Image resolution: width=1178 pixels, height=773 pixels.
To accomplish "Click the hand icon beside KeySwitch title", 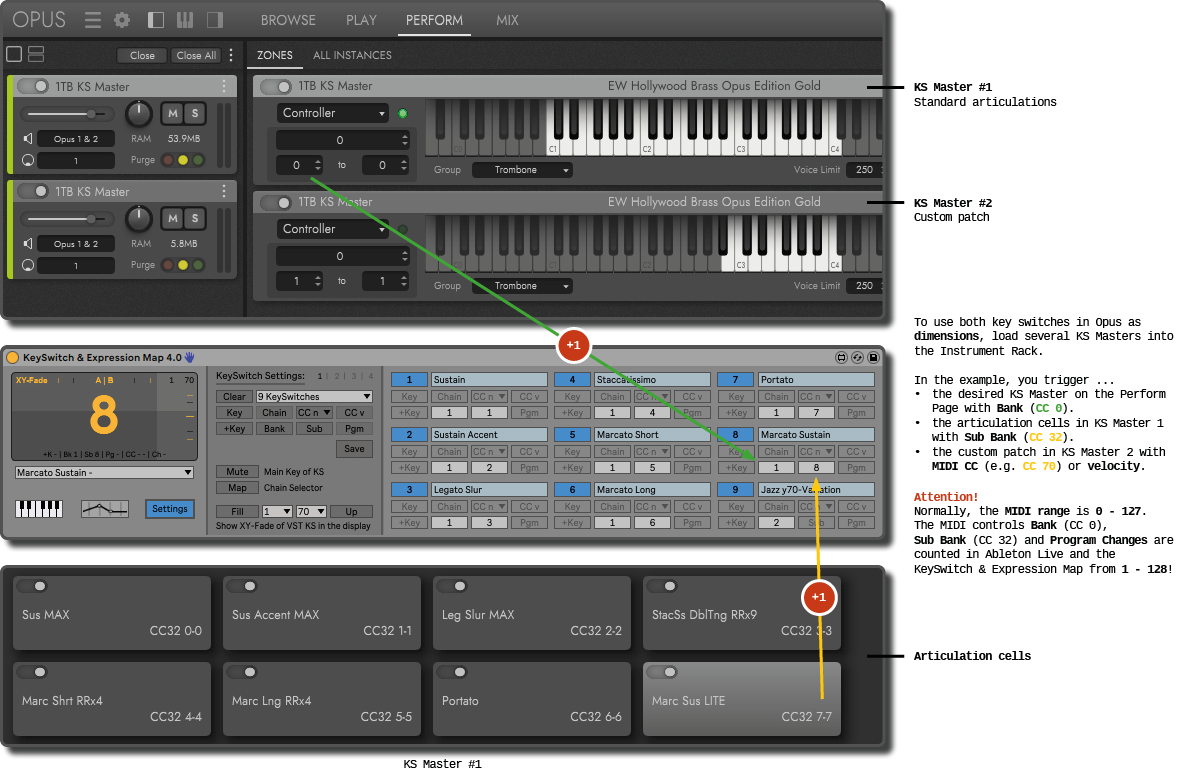I will 189,358.
